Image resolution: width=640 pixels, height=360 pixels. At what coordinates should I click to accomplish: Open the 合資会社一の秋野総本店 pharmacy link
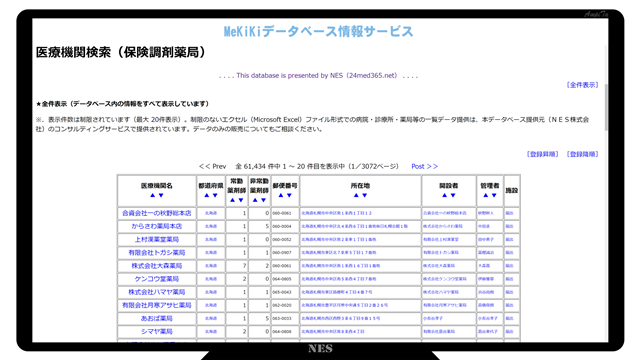click(157, 213)
